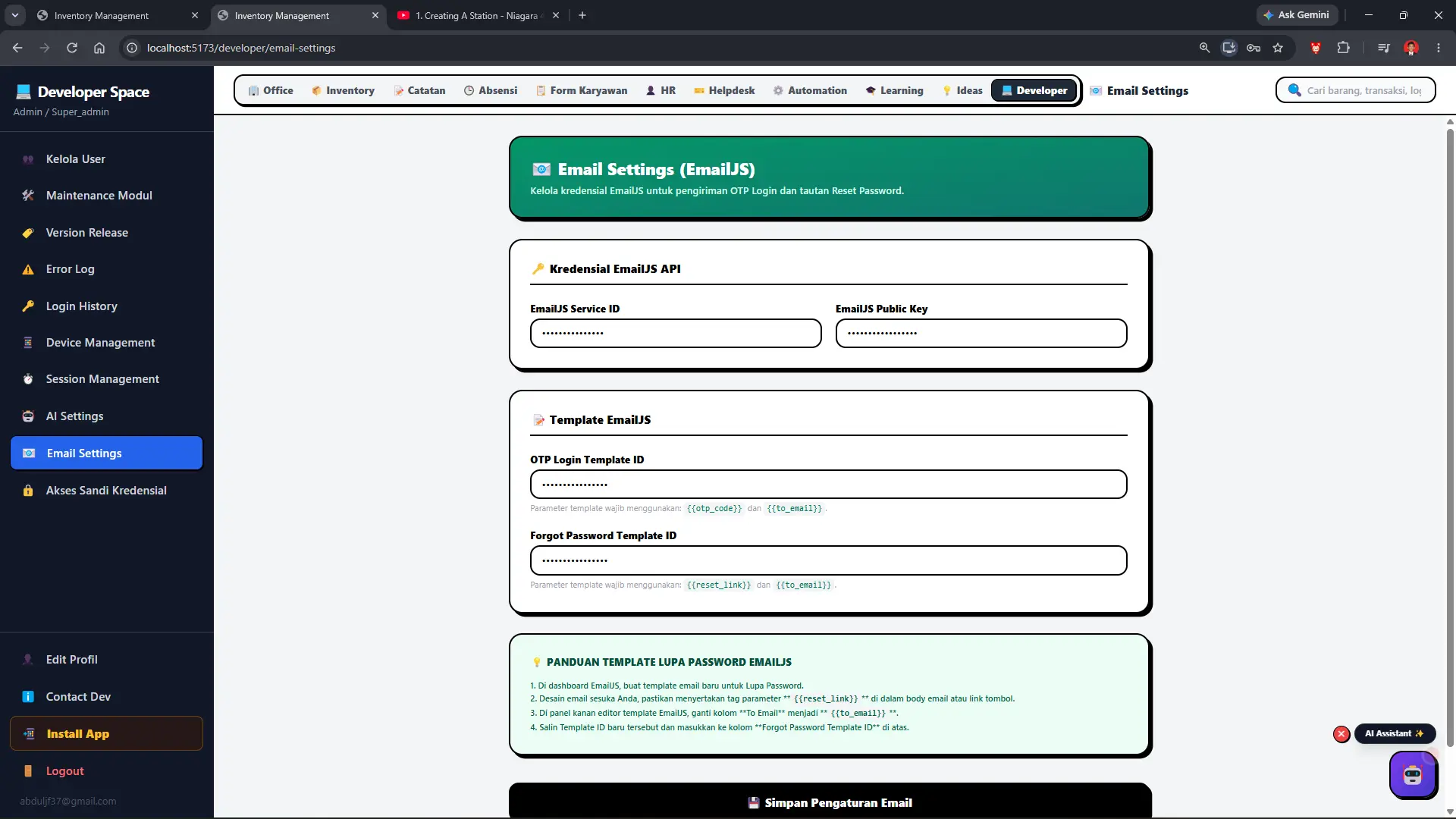
Task: Click the chatbot robot icon
Action: (x=1412, y=774)
